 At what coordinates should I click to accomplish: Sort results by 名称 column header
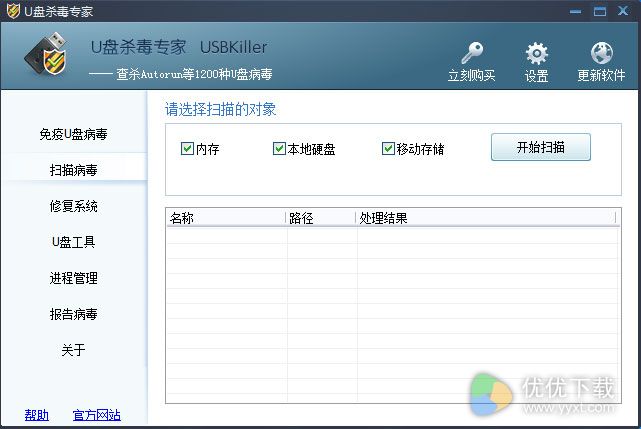(x=226, y=218)
